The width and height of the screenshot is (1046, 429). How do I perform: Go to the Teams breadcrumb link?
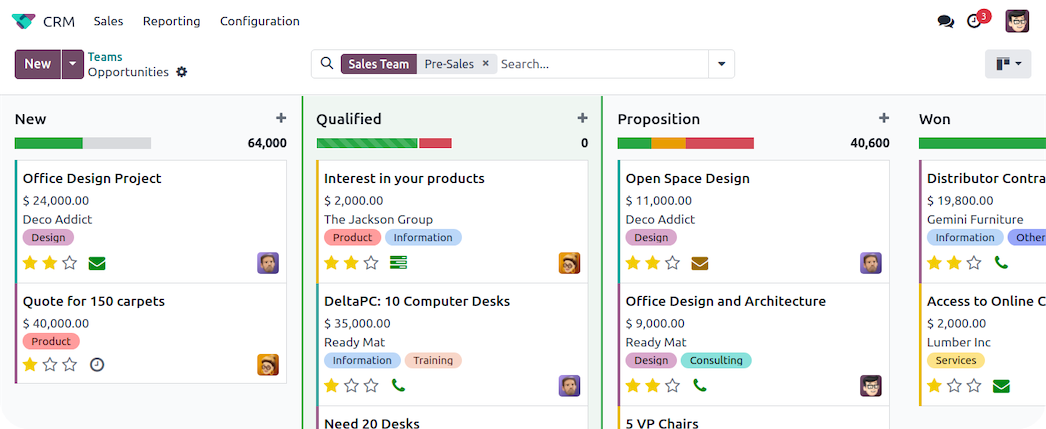(x=105, y=57)
